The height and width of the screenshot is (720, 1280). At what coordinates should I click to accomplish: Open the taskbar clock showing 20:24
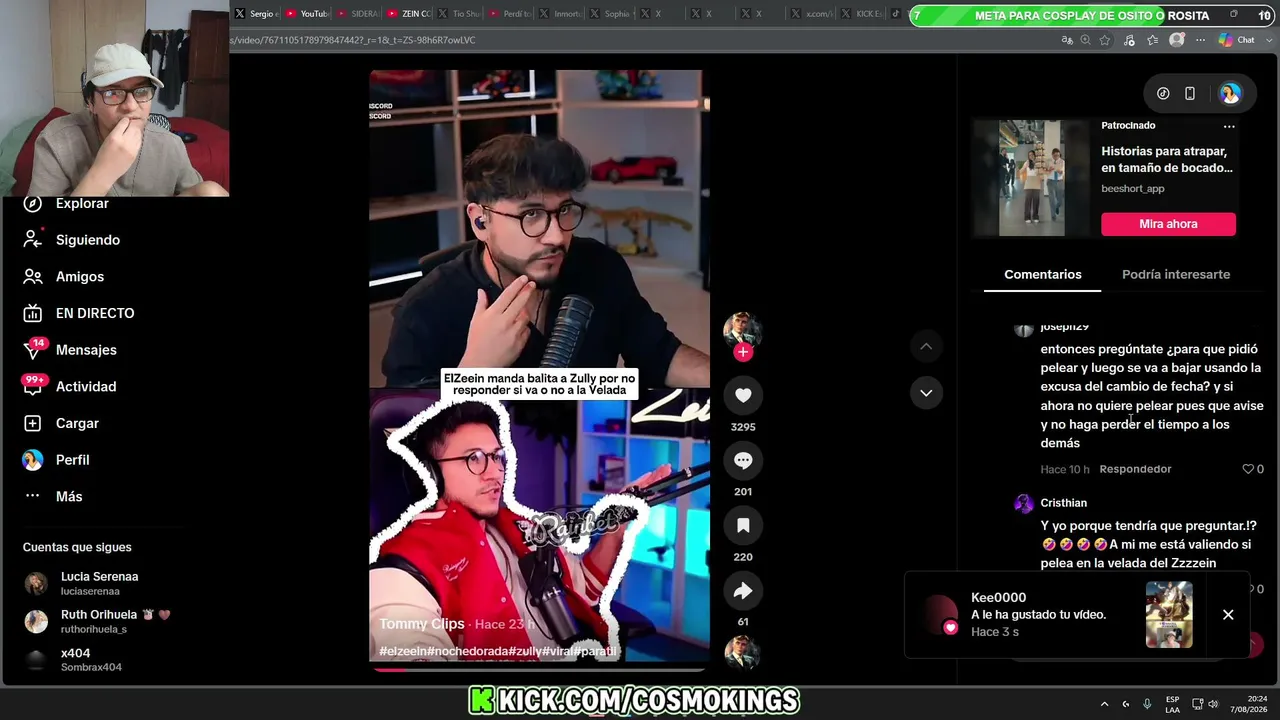1248,704
